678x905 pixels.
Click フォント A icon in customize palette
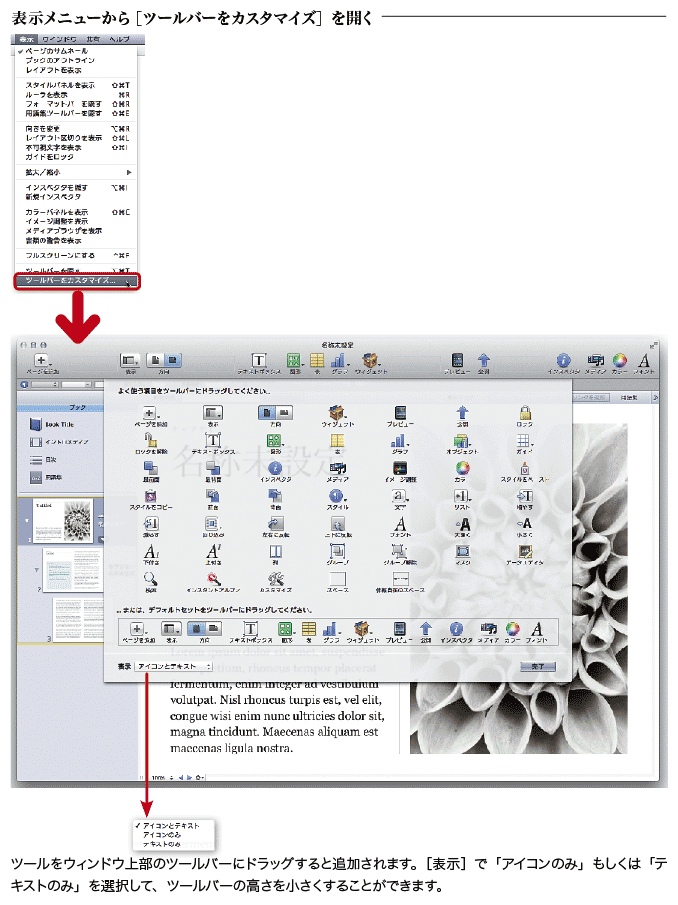click(400, 523)
